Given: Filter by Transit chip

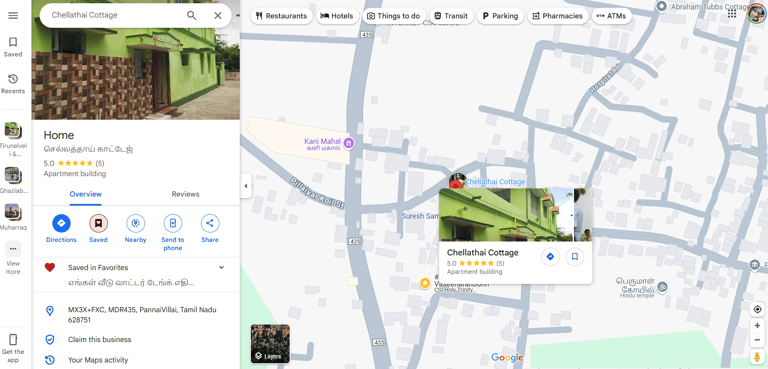Looking at the screenshot, I should pyautogui.click(x=451, y=16).
